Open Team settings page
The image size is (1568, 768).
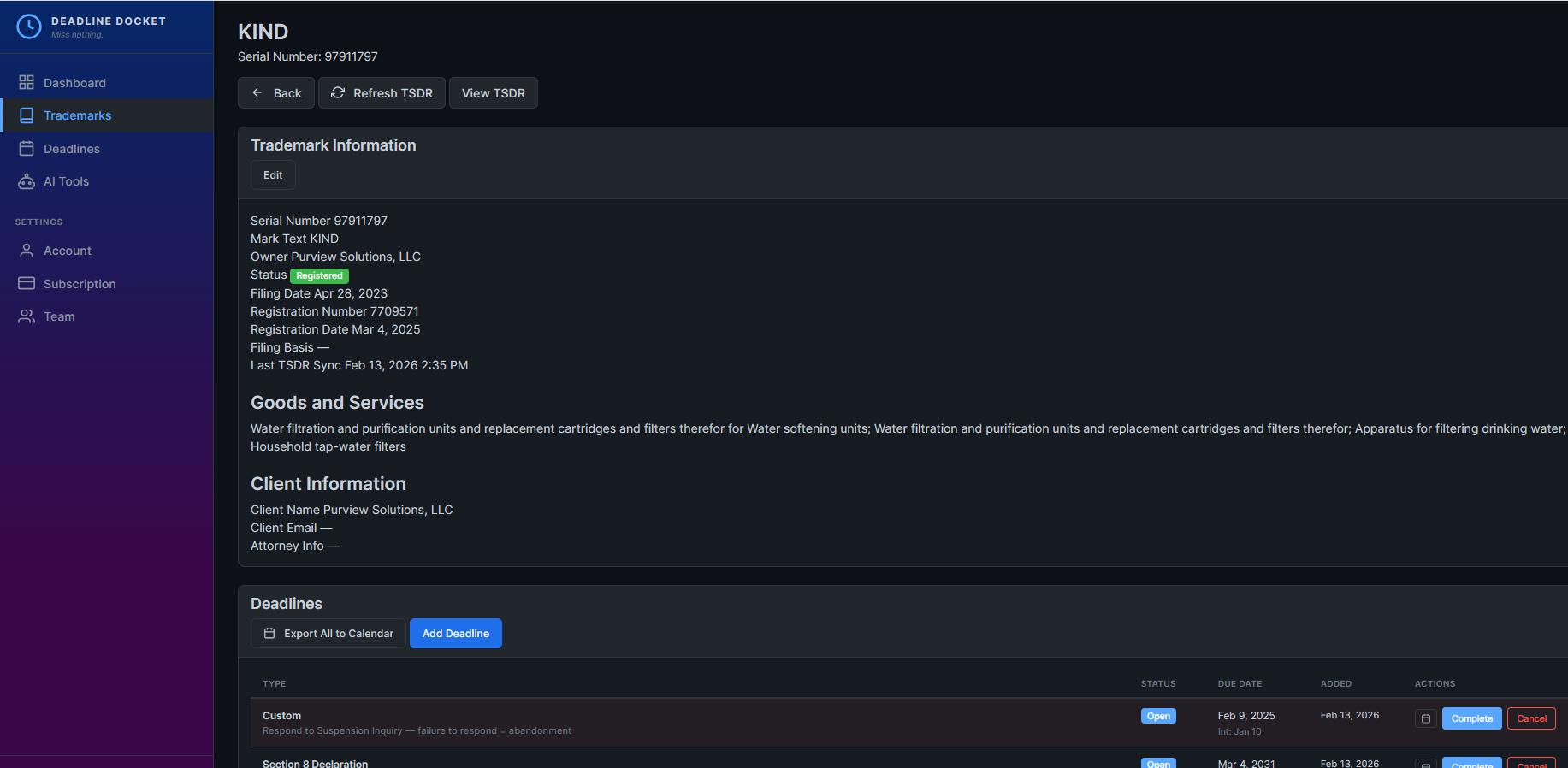click(59, 316)
